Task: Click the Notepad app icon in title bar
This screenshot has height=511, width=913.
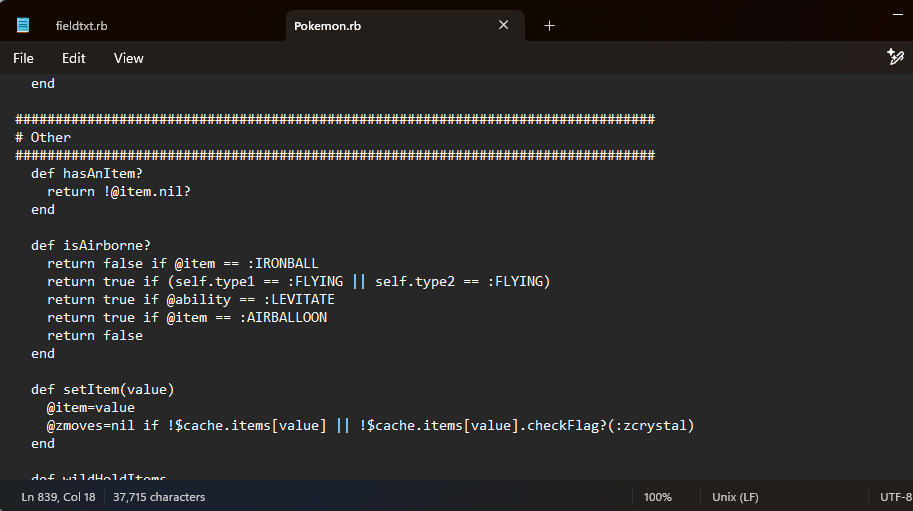Action: tap(23, 25)
